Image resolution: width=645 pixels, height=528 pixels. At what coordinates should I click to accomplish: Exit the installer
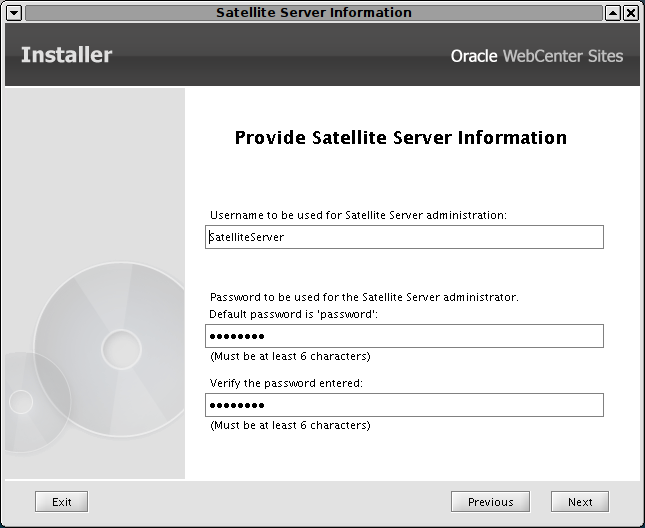tap(61, 502)
